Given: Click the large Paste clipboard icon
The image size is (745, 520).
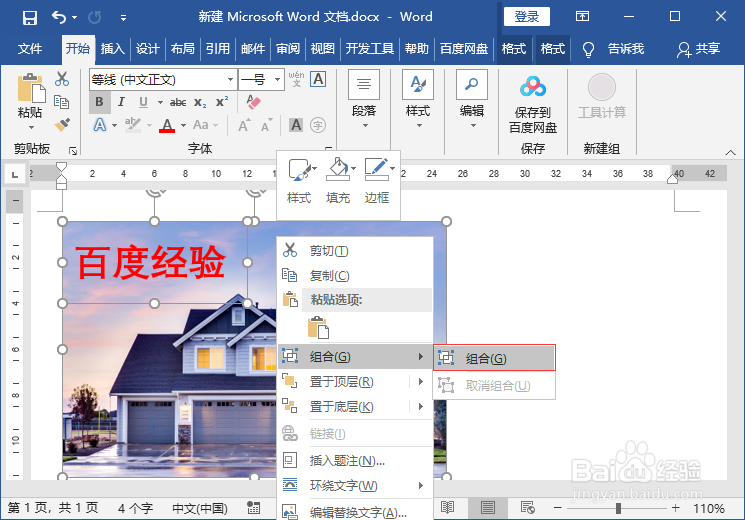Looking at the screenshot, I should pos(31,88).
